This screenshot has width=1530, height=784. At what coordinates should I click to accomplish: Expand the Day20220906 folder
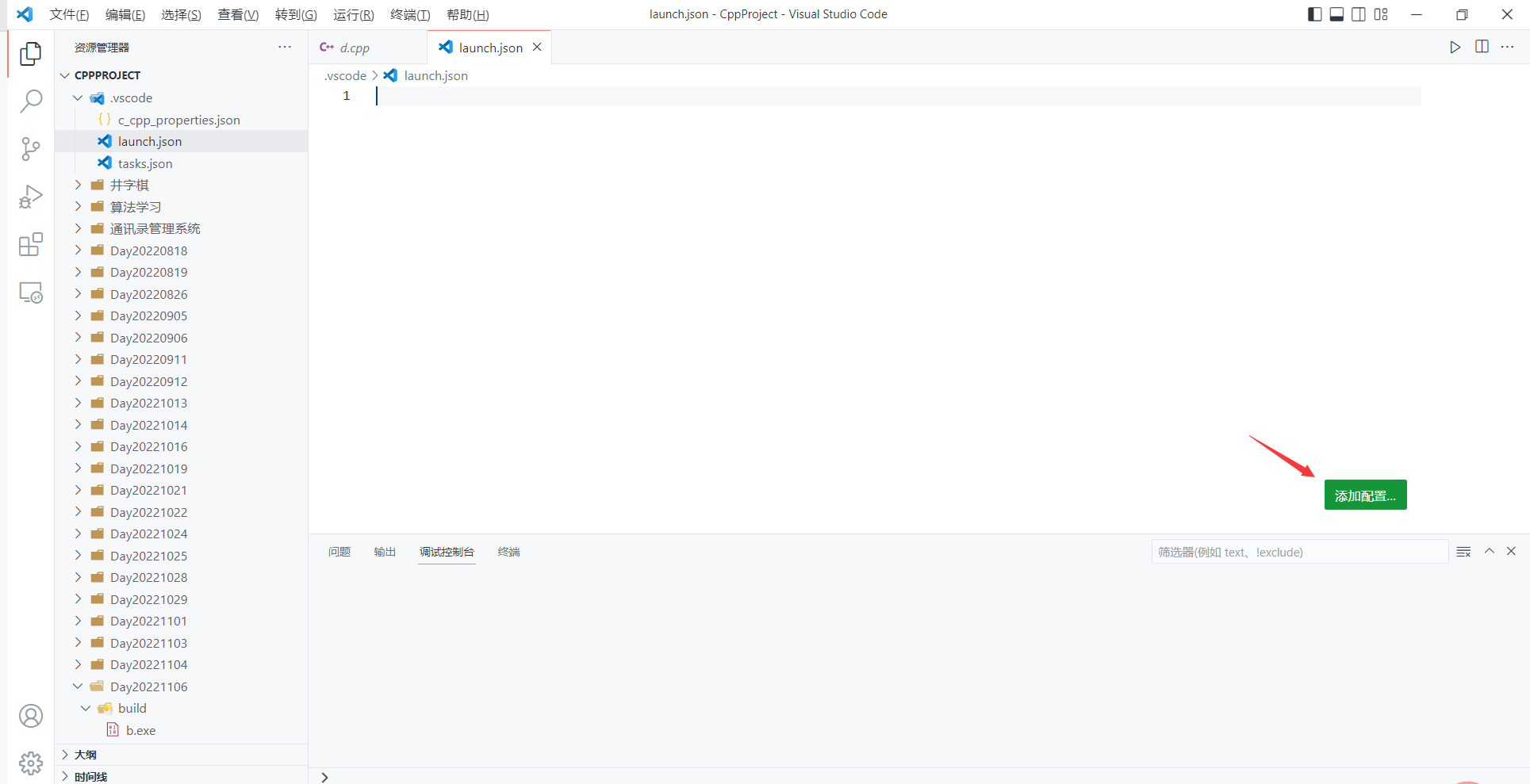click(x=181, y=338)
